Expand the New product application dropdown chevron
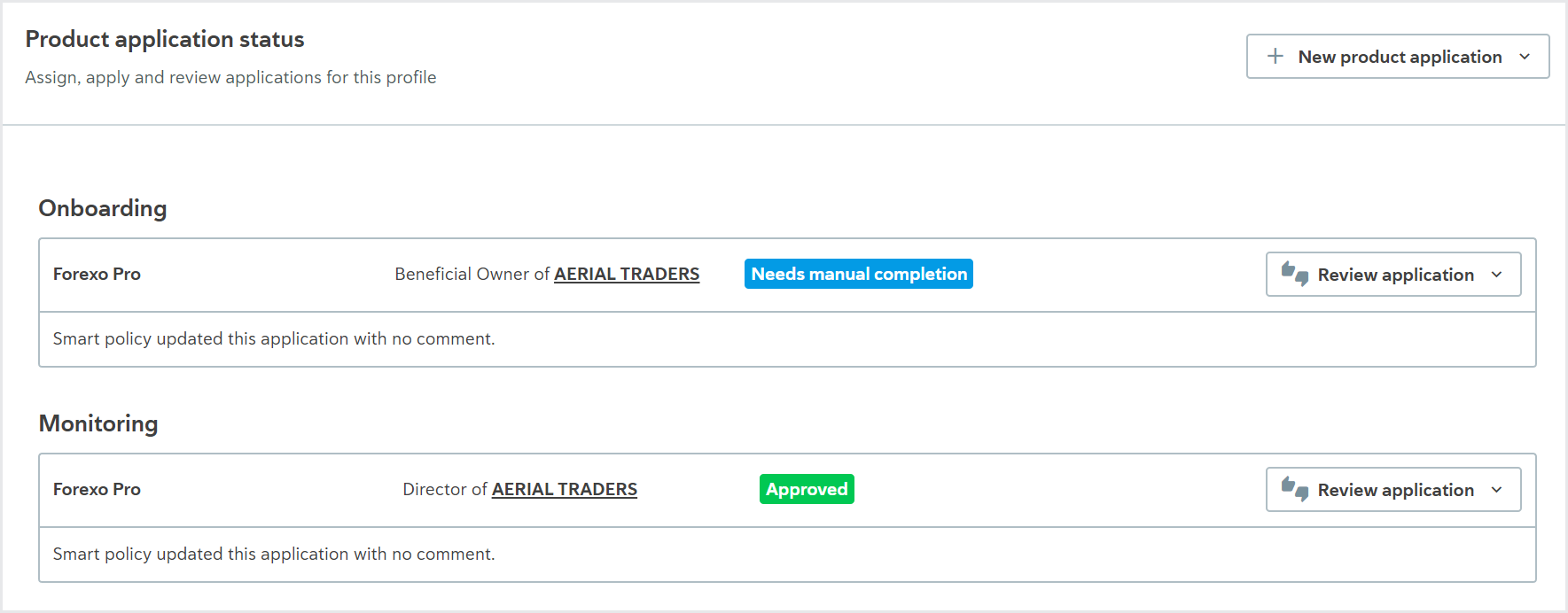This screenshot has width=1568, height=613. coord(1525,57)
